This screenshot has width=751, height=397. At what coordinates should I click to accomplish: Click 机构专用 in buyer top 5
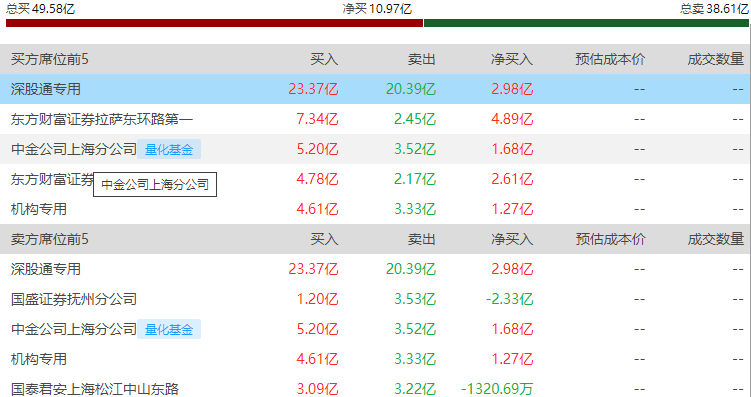[39, 209]
